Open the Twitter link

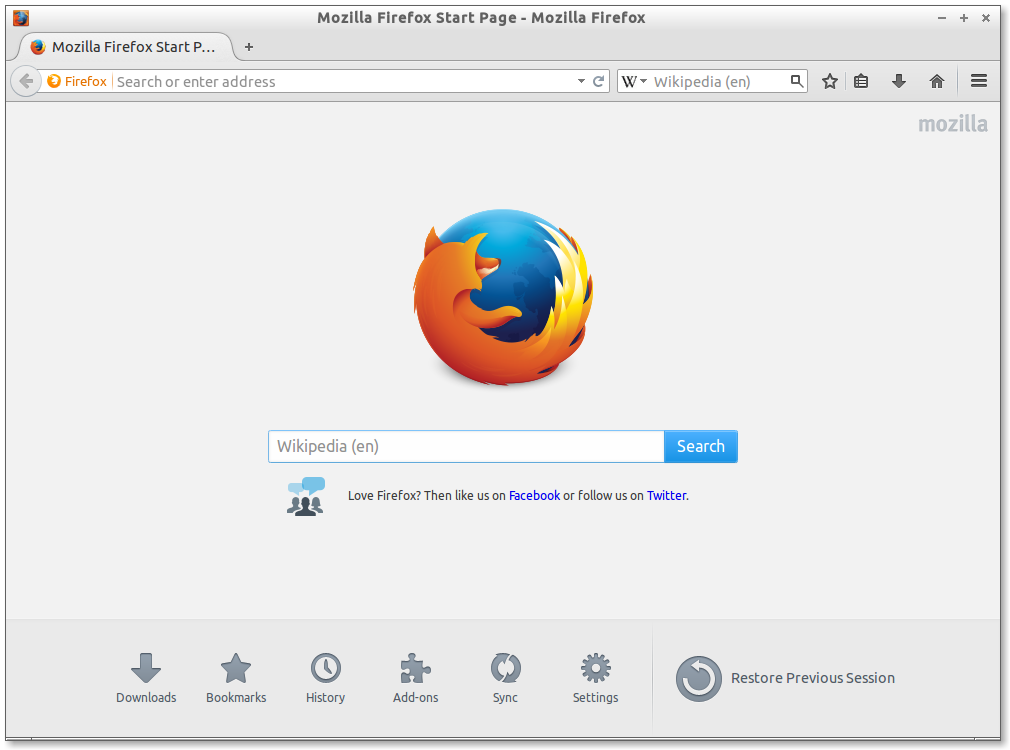tap(666, 495)
